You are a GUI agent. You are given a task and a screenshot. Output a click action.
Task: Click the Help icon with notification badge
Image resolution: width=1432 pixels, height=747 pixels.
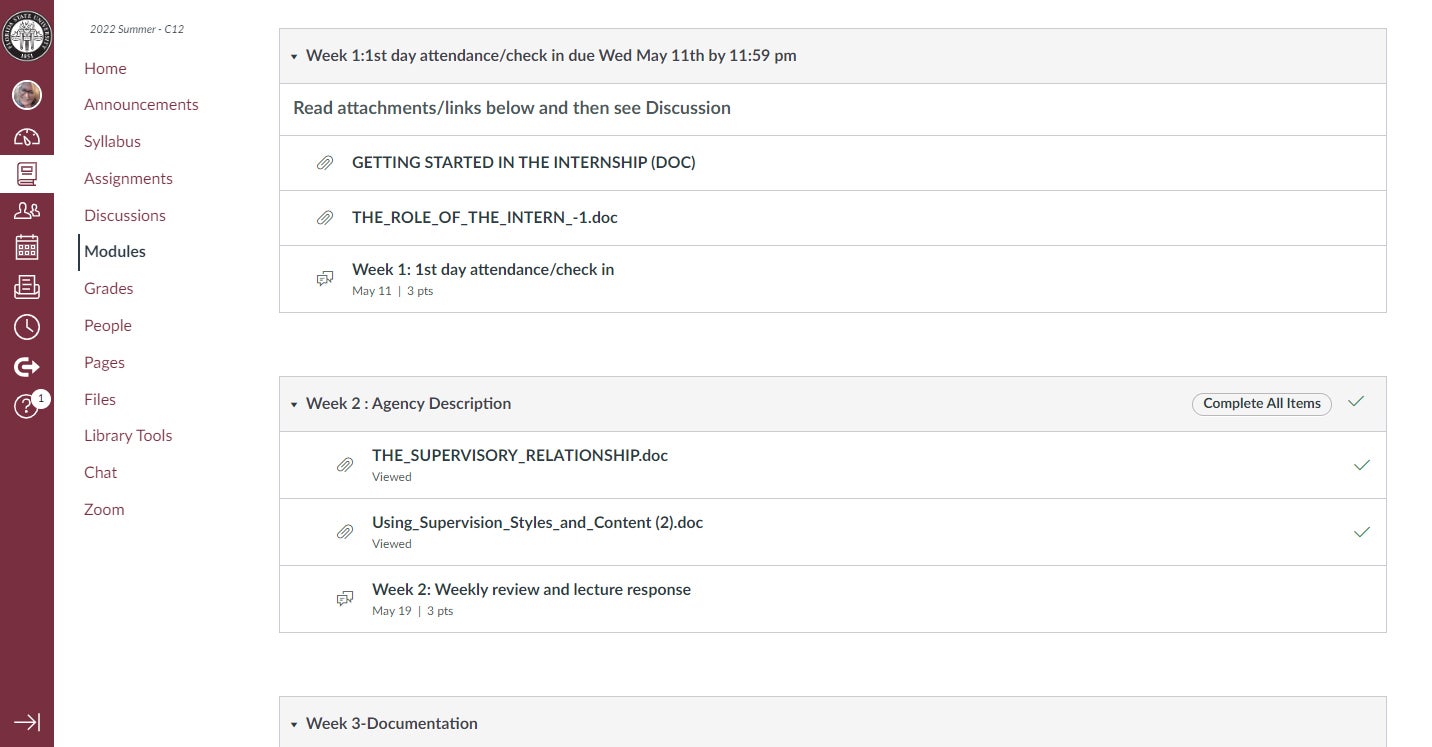pos(27,406)
